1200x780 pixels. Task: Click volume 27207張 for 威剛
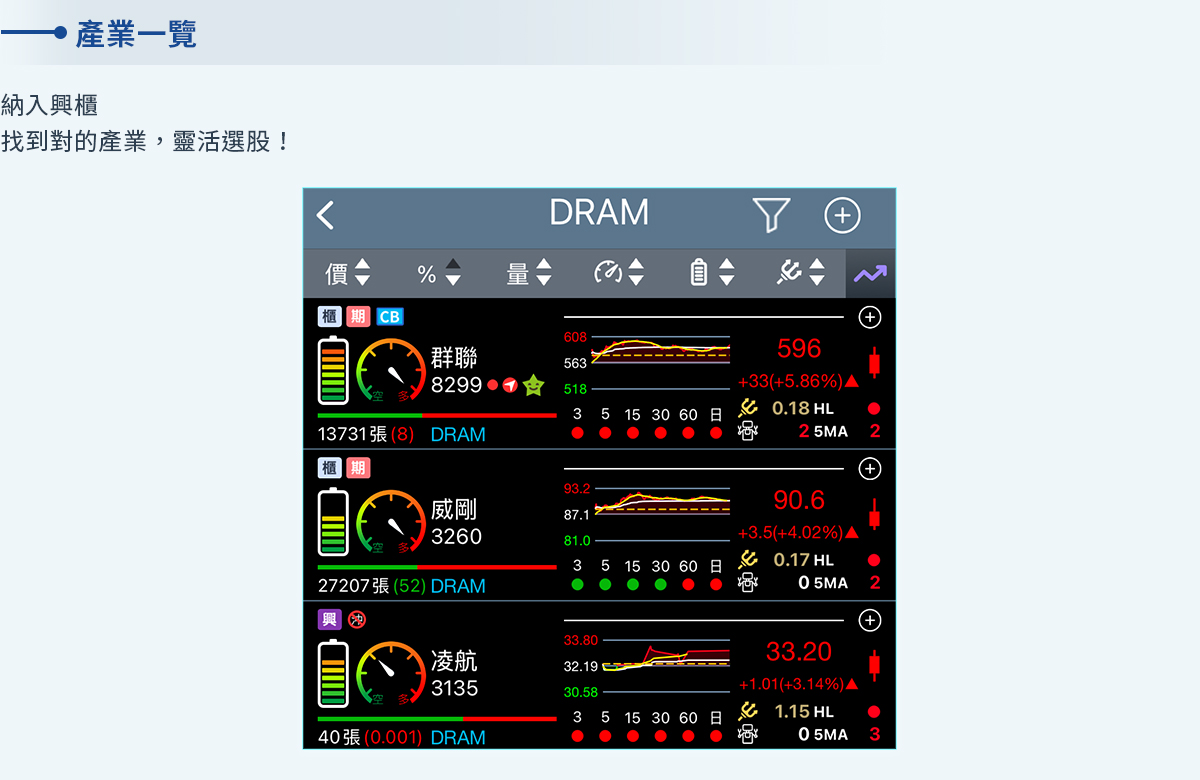tap(354, 586)
